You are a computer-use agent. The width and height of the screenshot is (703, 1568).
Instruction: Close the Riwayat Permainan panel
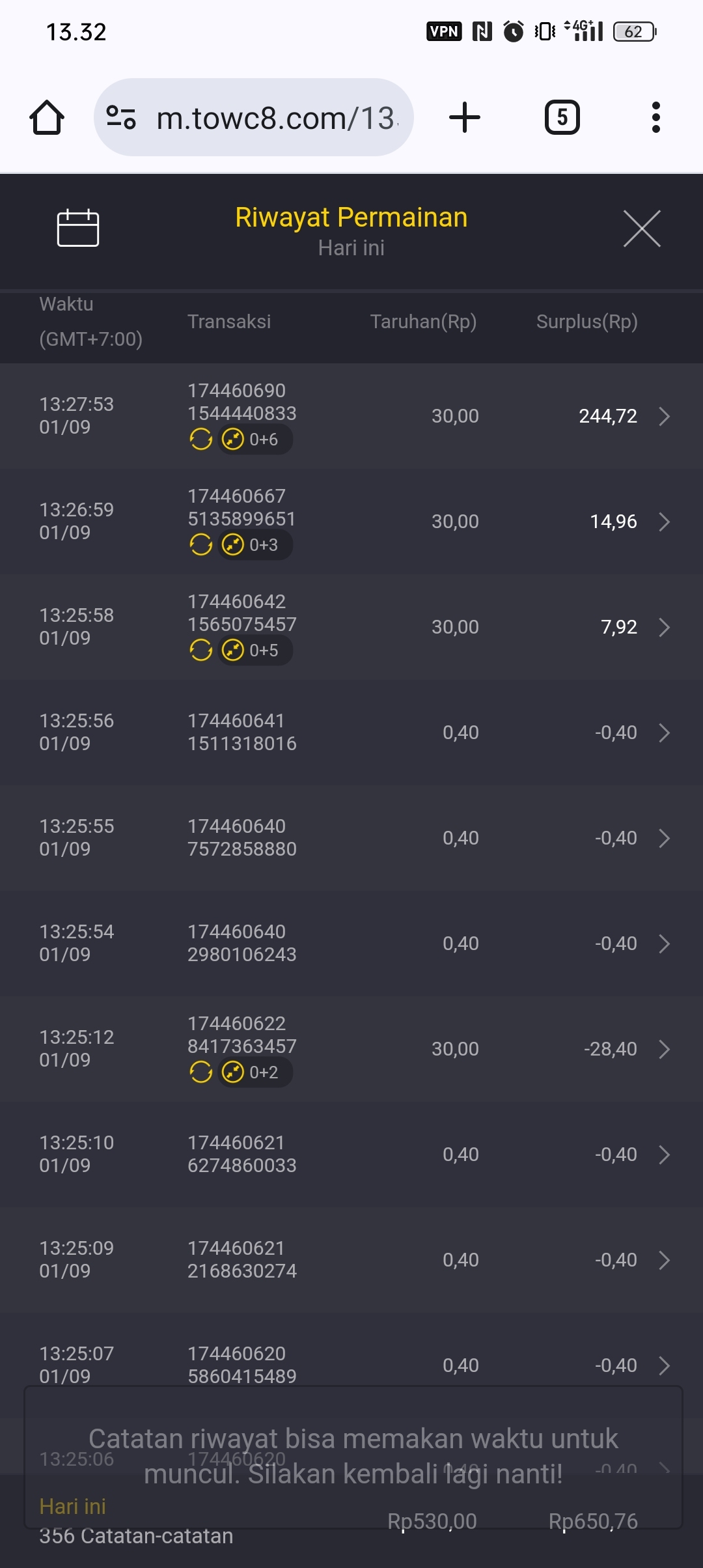click(x=642, y=229)
